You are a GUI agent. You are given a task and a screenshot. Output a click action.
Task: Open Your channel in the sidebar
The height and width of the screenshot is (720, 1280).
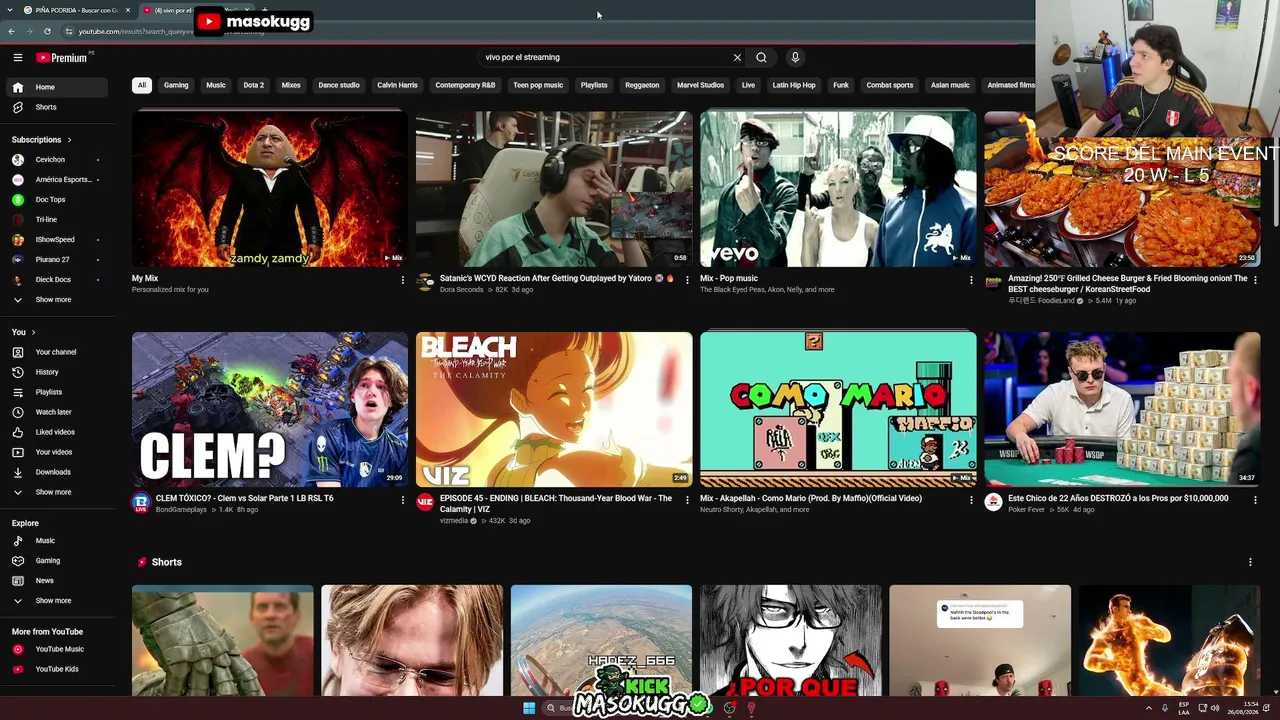point(56,352)
